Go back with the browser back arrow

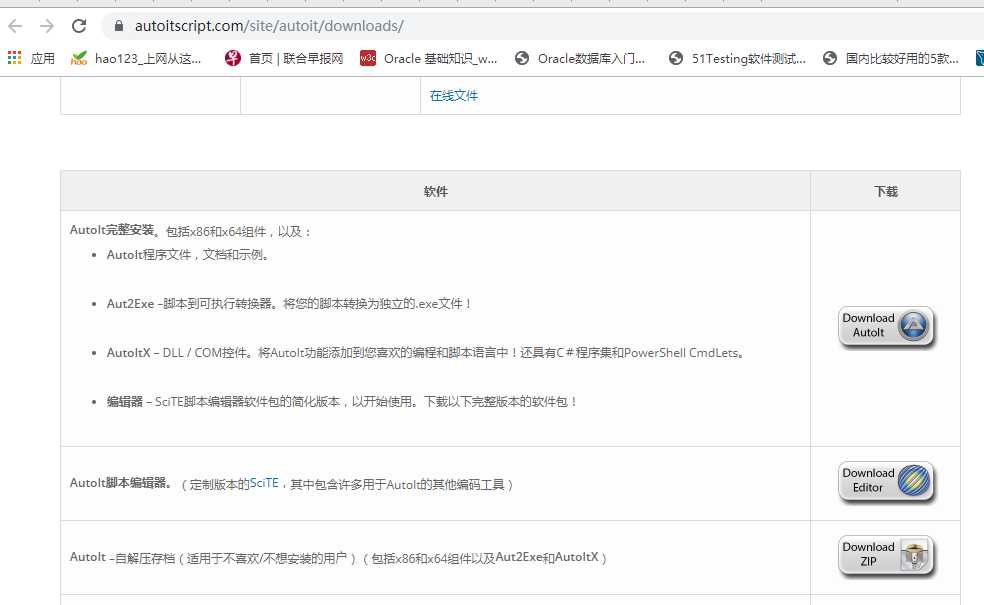(x=15, y=26)
